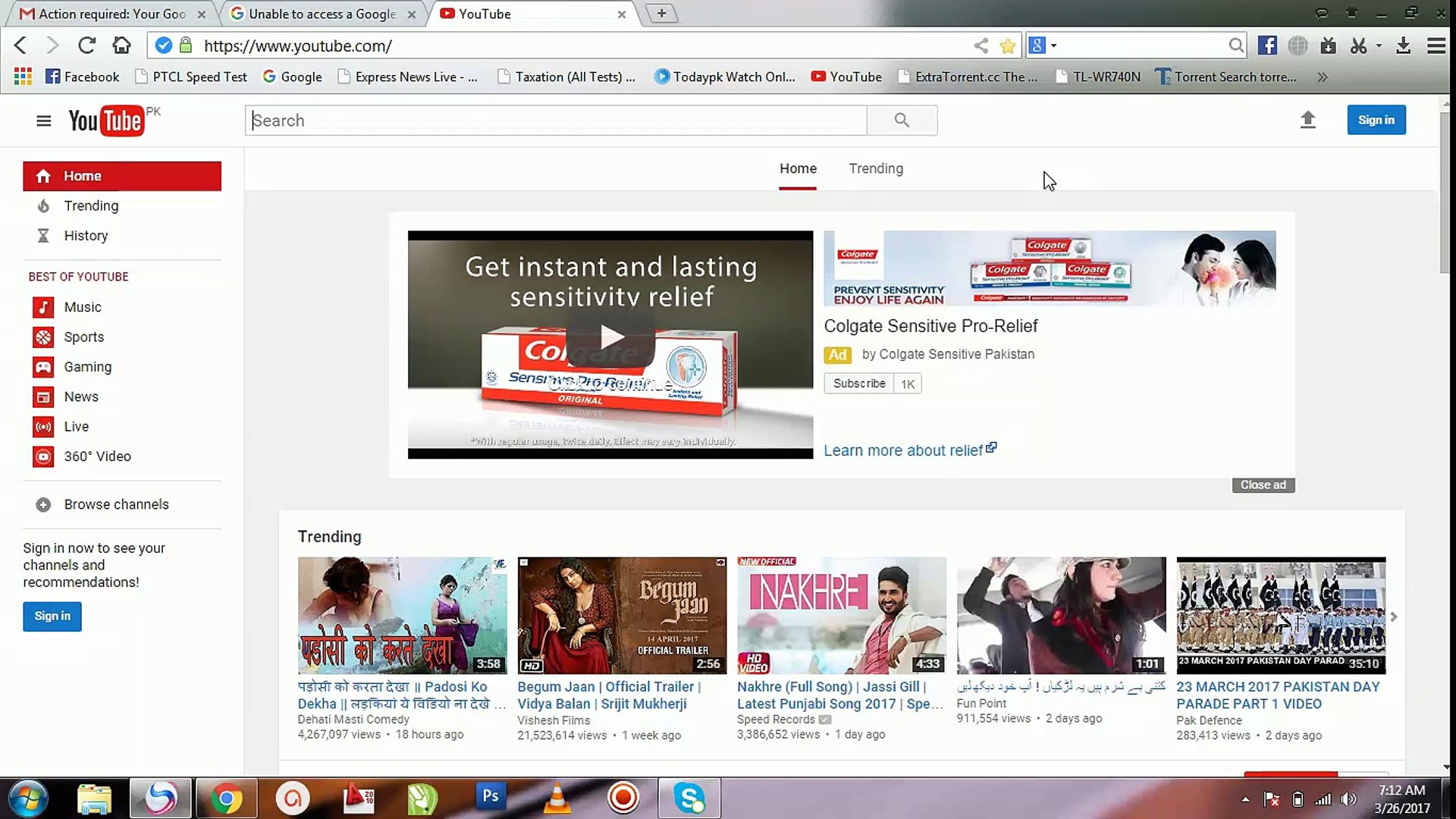The height and width of the screenshot is (819, 1456).
Task: Click the YouTube search magnifier button
Action: pos(901,121)
